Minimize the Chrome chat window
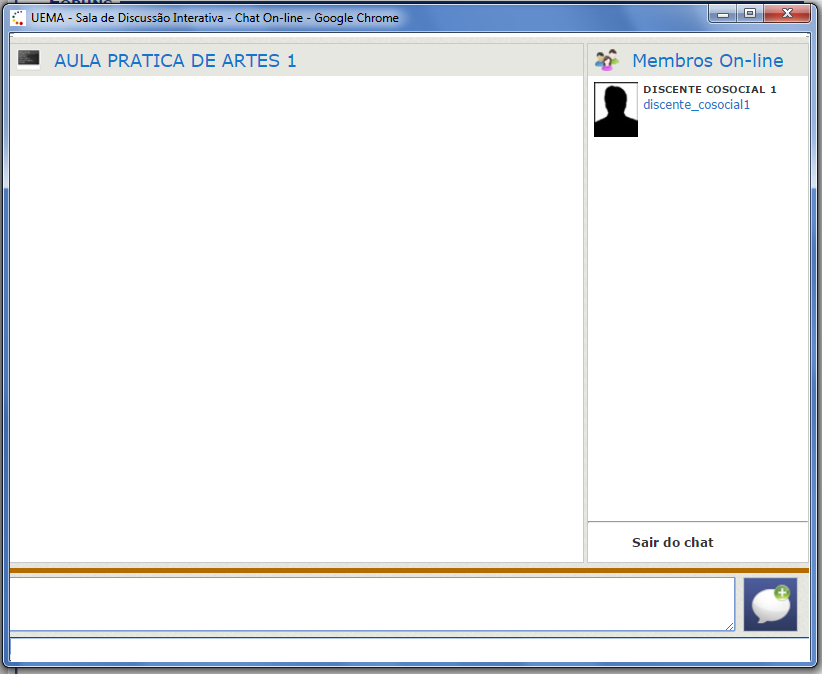The image size is (822, 674). pyautogui.click(x=723, y=14)
